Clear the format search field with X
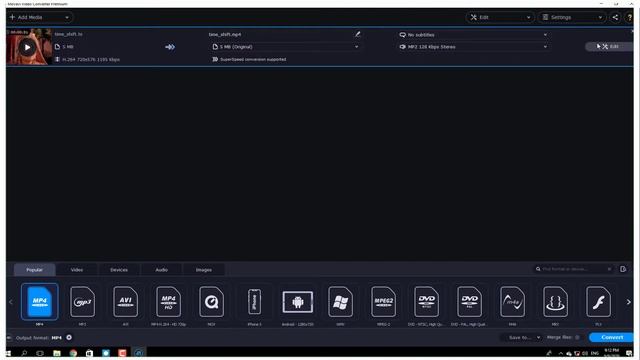The height and width of the screenshot is (360, 640). point(609,269)
